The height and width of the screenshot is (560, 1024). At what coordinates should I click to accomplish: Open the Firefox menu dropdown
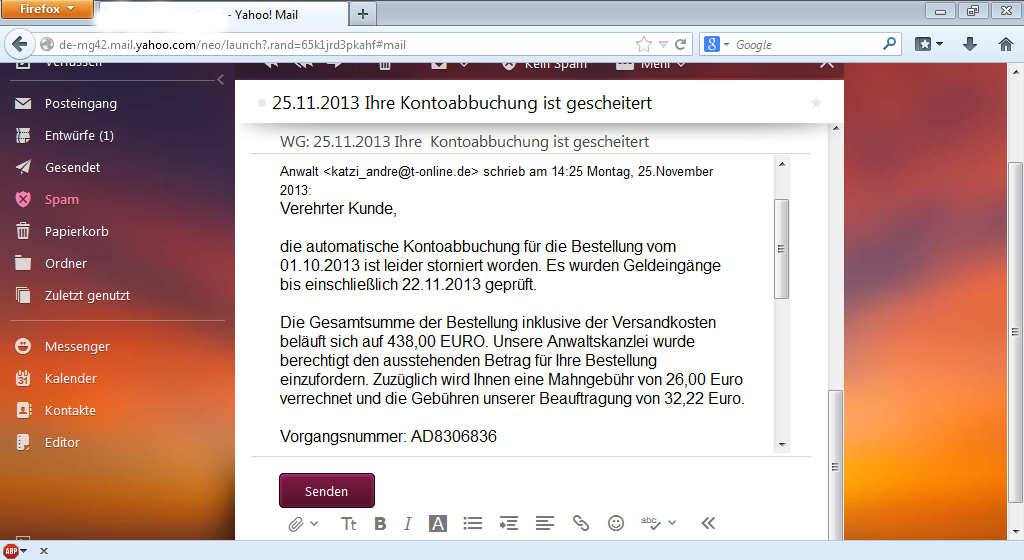pos(47,9)
